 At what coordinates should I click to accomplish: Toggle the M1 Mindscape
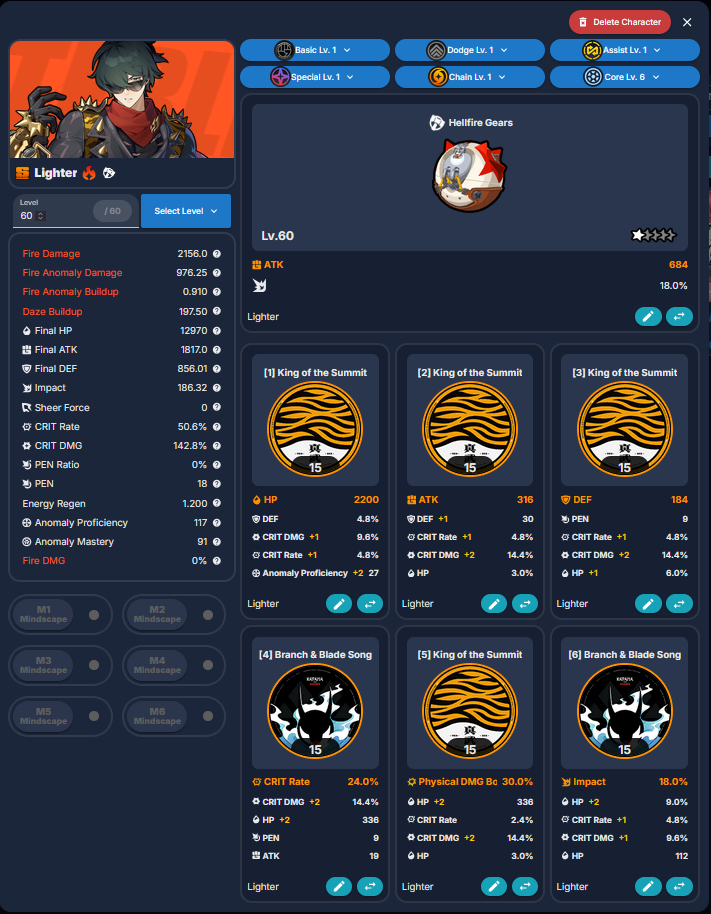point(60,614)
